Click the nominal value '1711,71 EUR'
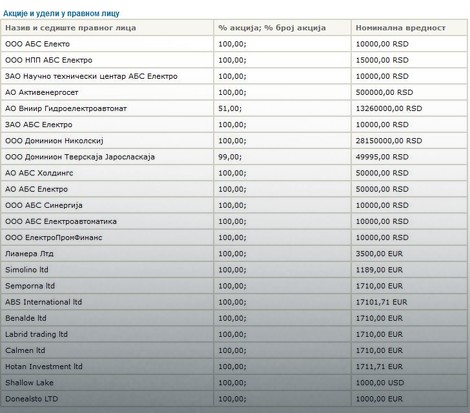Viewport: 470px width, 413px height. (379, 367)
